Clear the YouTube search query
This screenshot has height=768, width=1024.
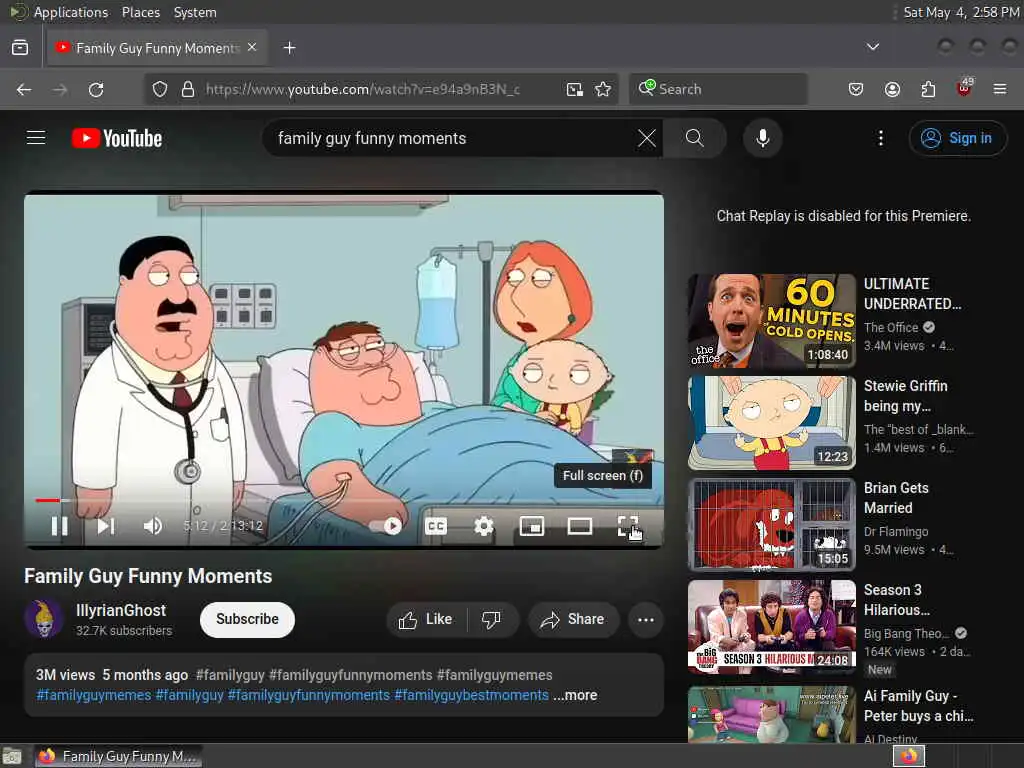click(x=647, y=138)
